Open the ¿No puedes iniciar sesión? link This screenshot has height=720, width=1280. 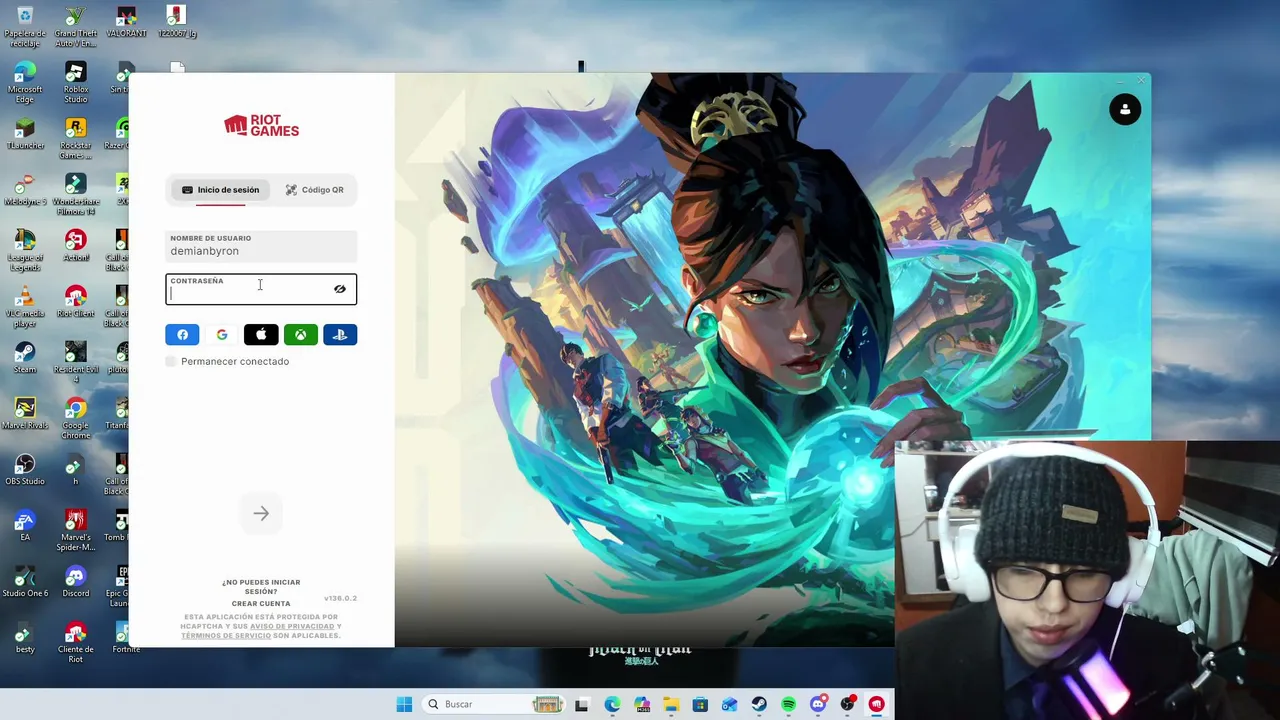coord(261,587)
